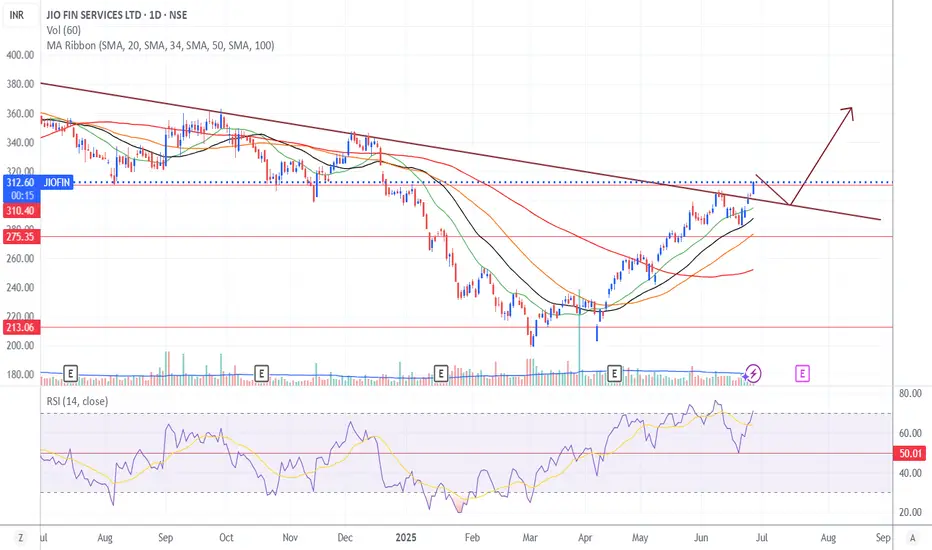Click the Jun label on time axis
This screenshot has width=932, height=550.
(701, 538)
